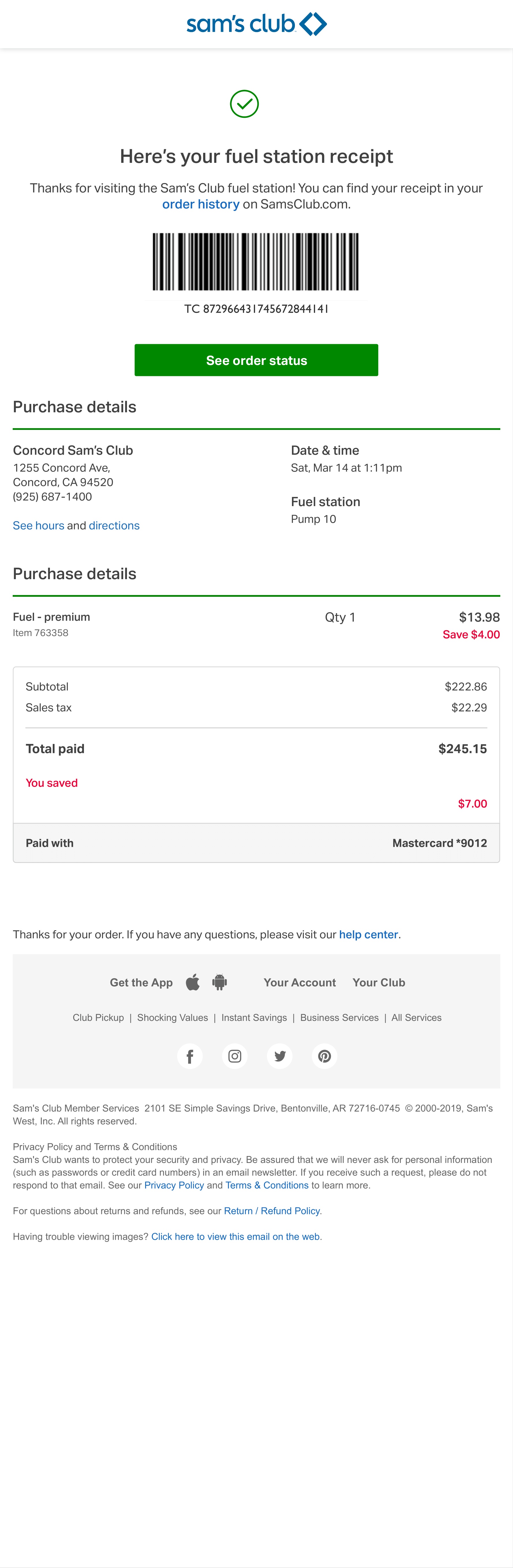513x1568 pixels.
Task: Click the See order status button
Action: [x=256, y=360]
